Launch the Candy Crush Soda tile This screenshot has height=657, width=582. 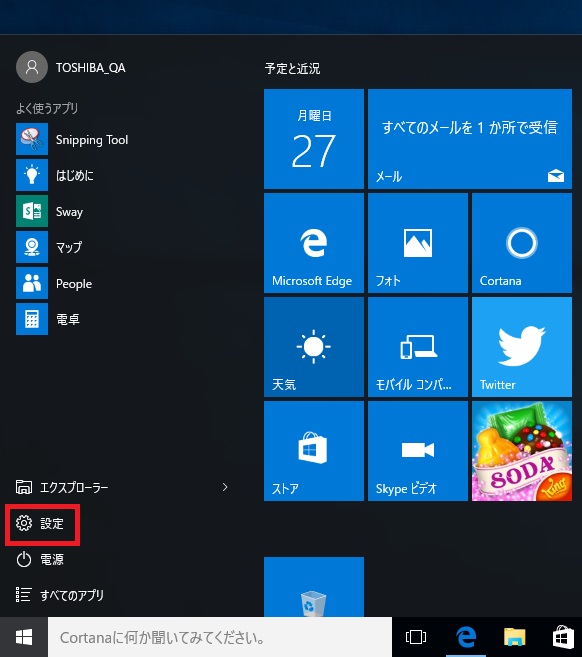[522, 450]
